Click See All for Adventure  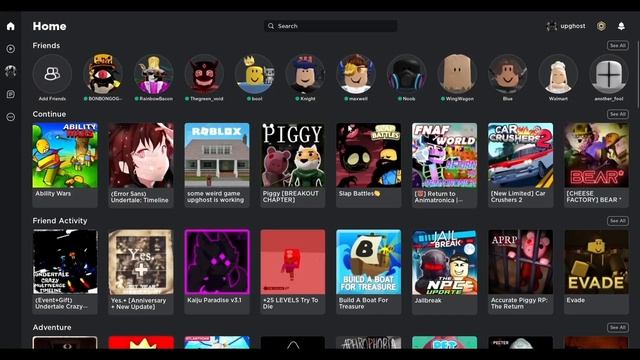tap(618, 327)
